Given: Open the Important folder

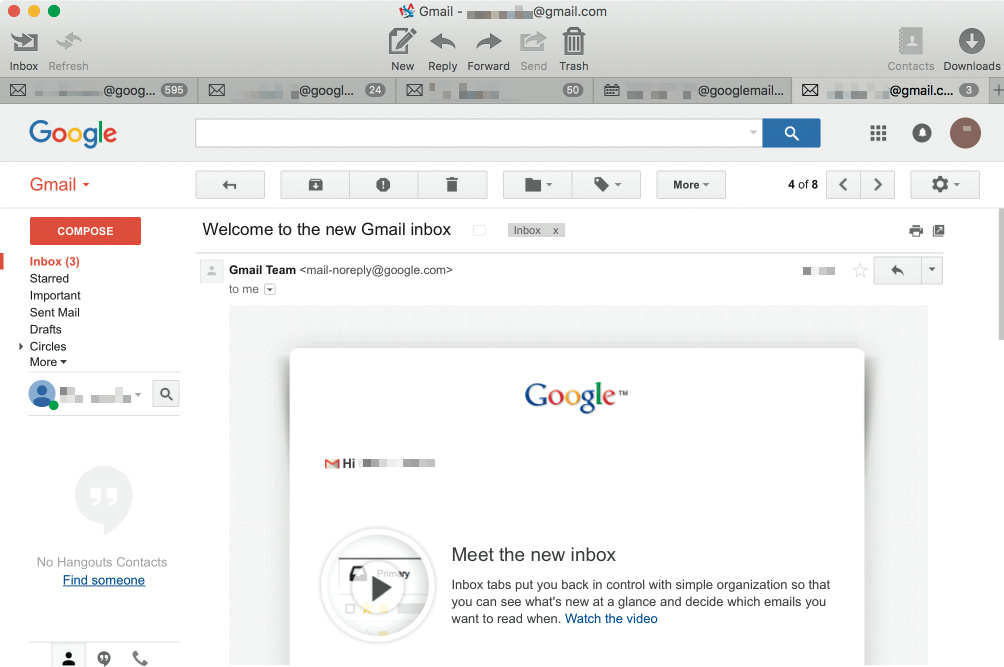Looking at the screenshot, I should pos(55,296).
